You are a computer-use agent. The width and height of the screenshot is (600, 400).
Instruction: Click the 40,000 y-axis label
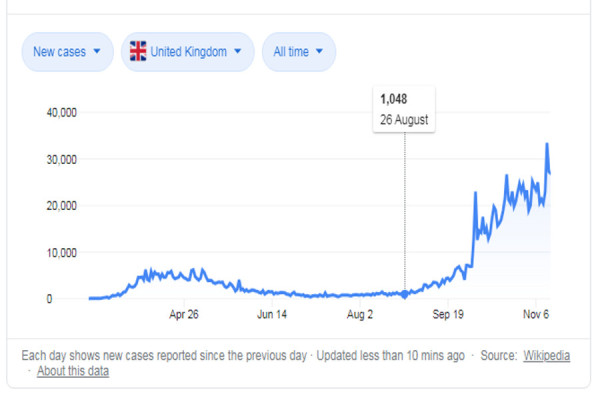click(x=62, y=112)
